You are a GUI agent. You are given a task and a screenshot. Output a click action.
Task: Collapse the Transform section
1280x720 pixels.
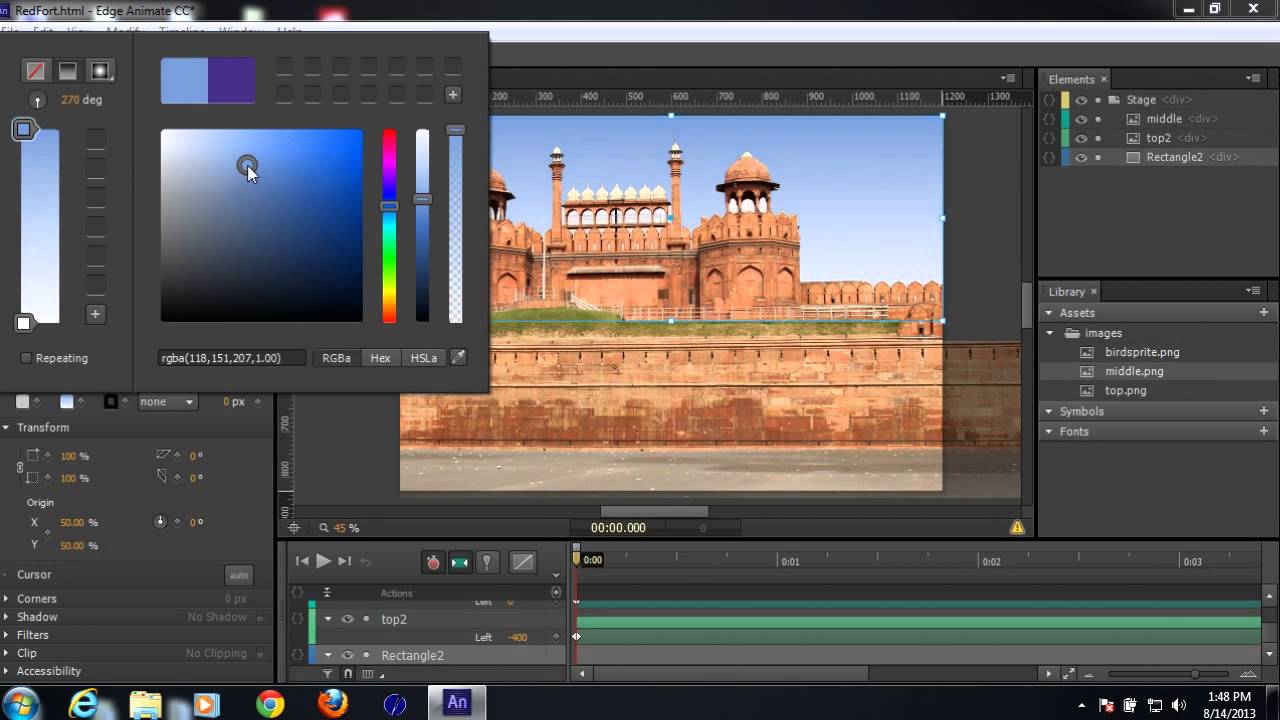coord(6,427)
